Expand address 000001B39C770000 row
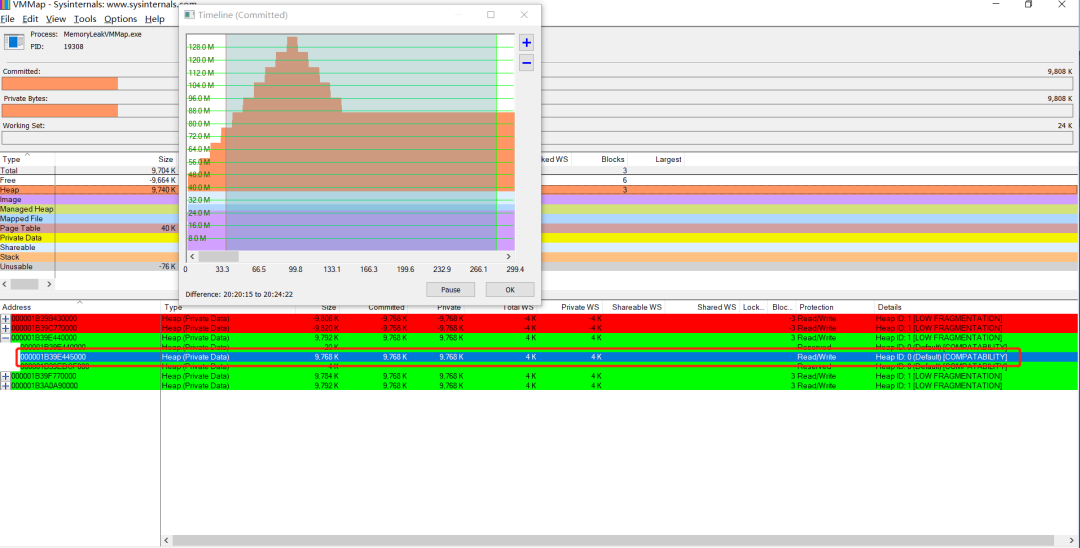The image size is (1080, 548). point(6,328)
